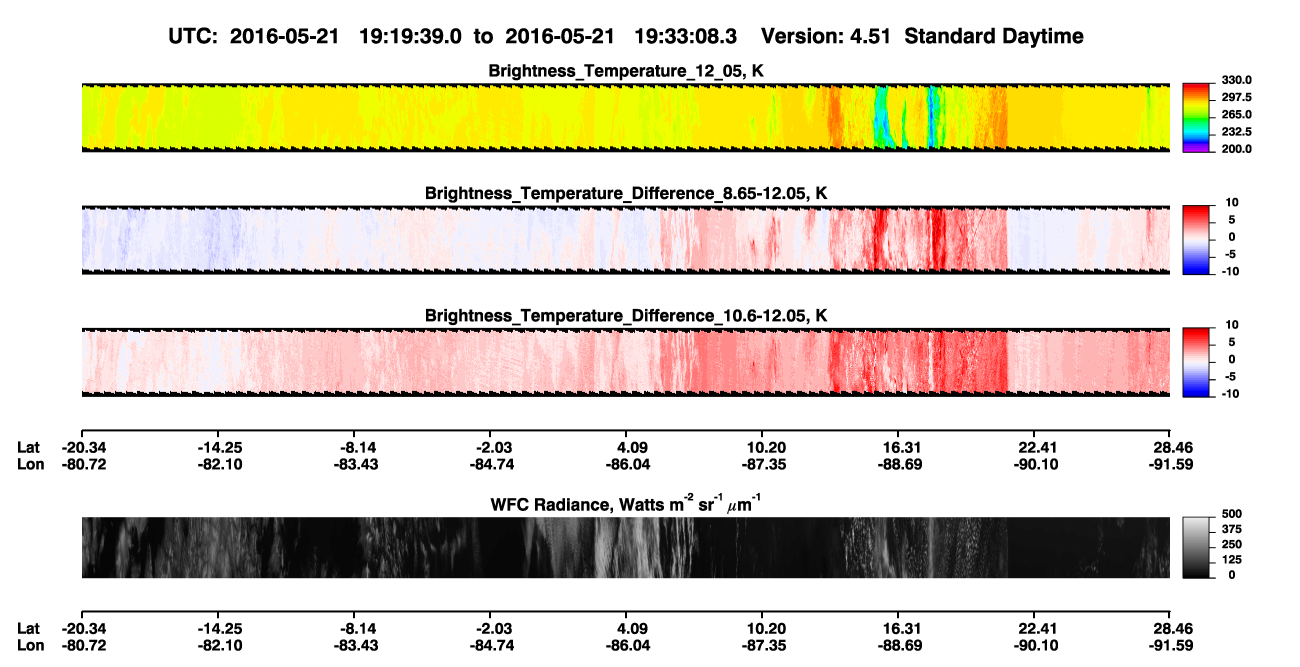Image resolution: width=1300 pixels, height=667 pixels.
Task: Click latitude 4.09 under the 10.6-12.05 panel
Action: (x=626, y=448)
